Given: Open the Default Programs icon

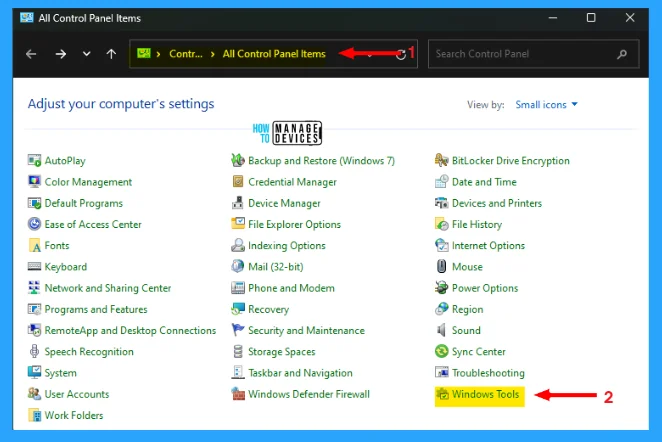Looking at the screenshot, I should [x=34, y=203].
